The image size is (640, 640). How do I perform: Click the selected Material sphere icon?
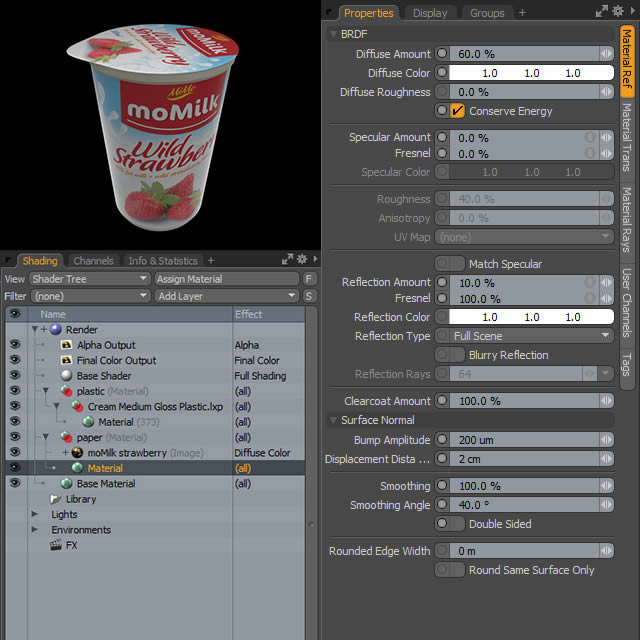(77, 468)
